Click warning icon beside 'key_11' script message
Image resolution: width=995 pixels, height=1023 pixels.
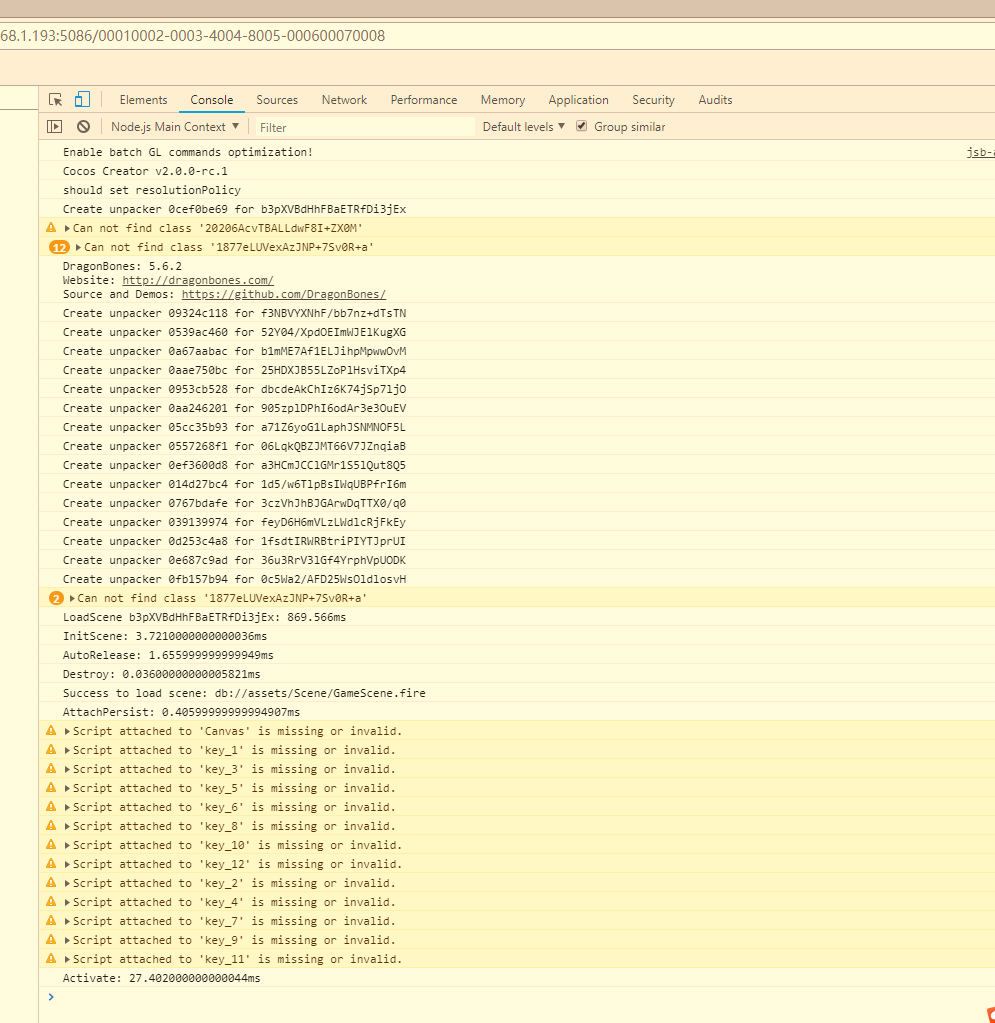pos(52,958)
